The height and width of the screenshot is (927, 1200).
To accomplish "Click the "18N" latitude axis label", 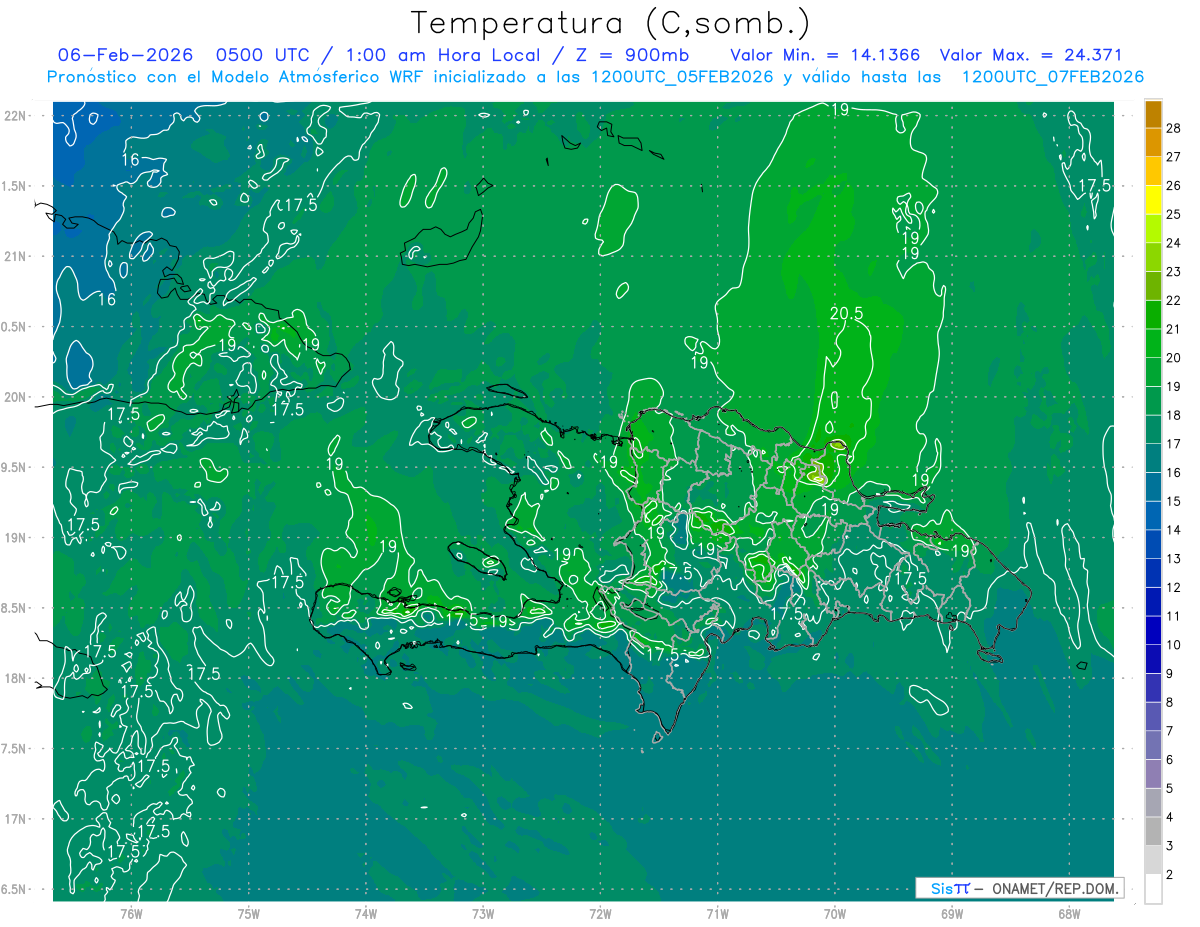I will click(17, 678).
